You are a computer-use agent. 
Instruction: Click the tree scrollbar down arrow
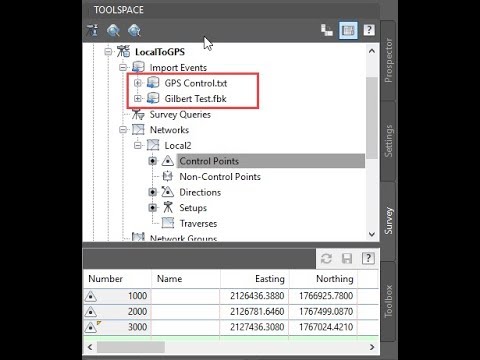pyautogui.click(x=372, y=234)
